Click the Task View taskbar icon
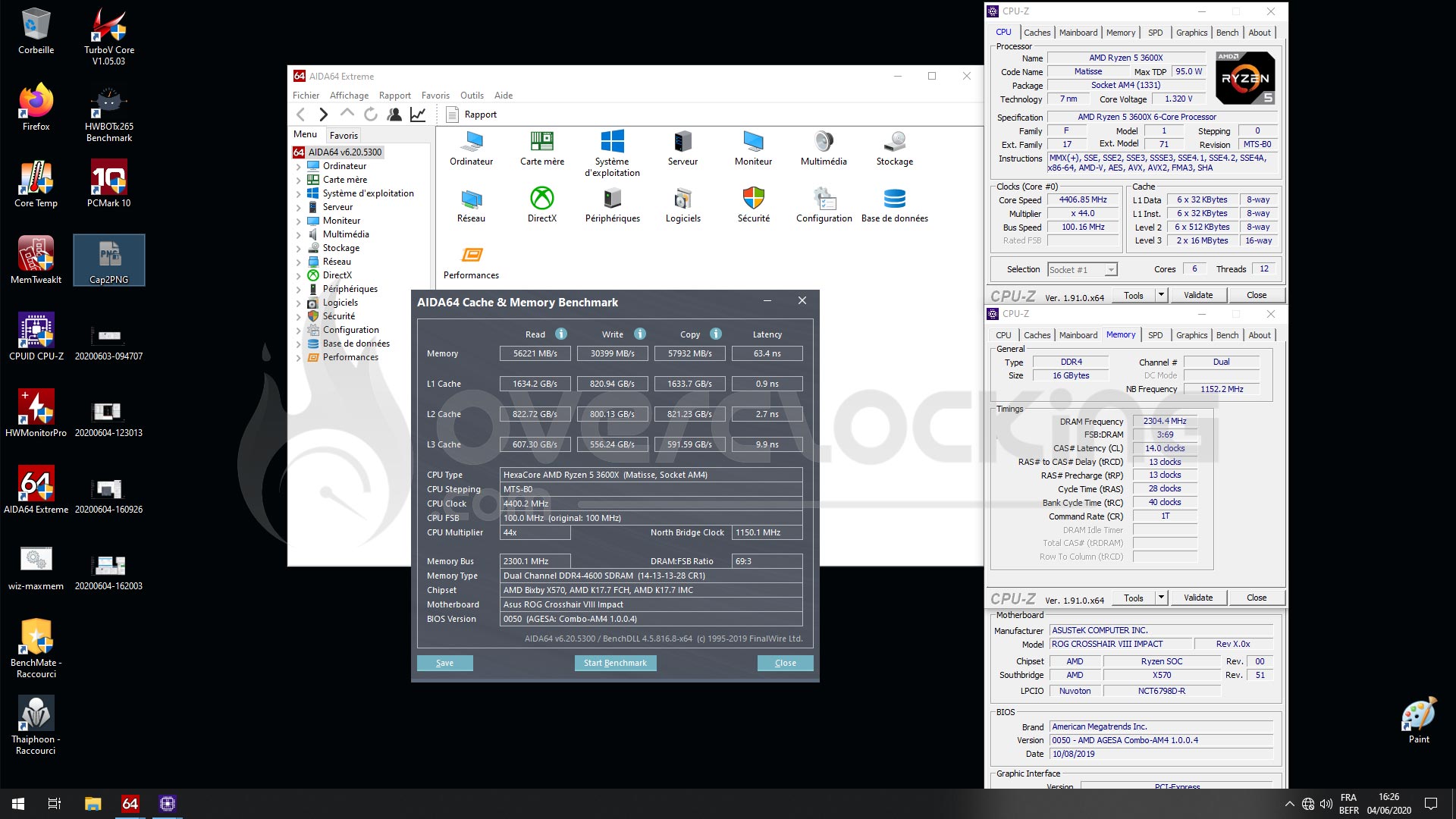The height and width of the screenshot is (819, 1456). (55, 804)
